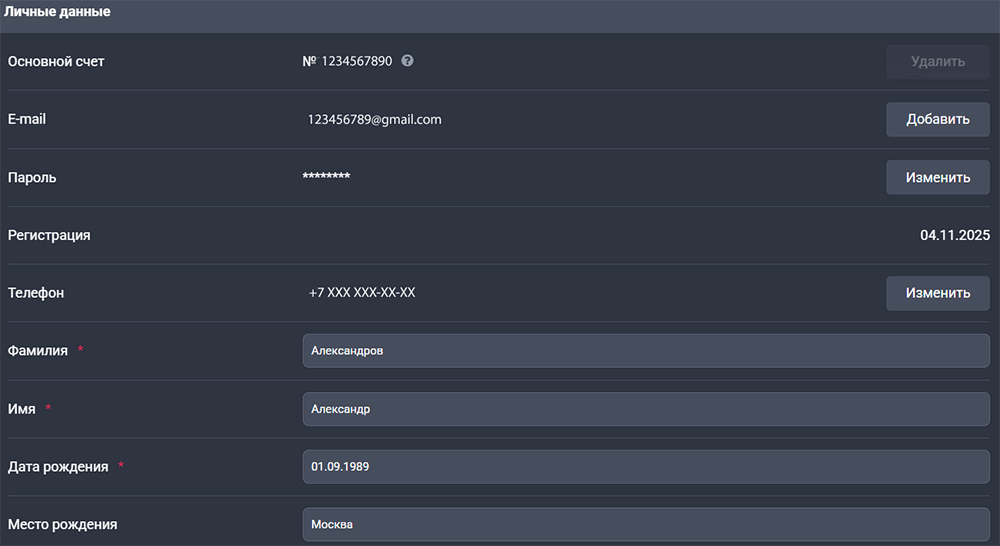
Task: Click the red asterisk next to Дата рождения
Action: tap(121, 466)
